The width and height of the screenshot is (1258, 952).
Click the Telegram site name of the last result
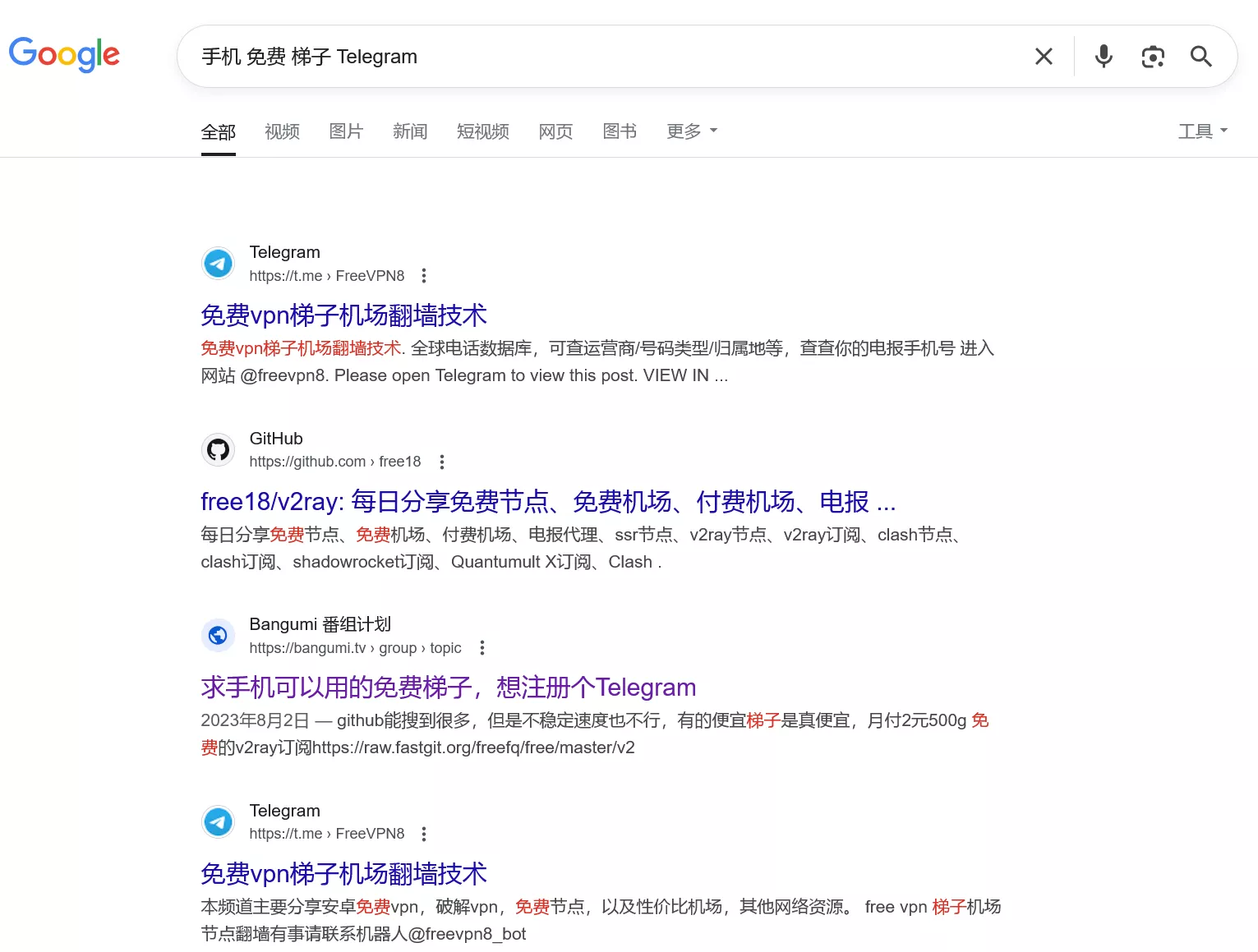[x=285, y=811]
